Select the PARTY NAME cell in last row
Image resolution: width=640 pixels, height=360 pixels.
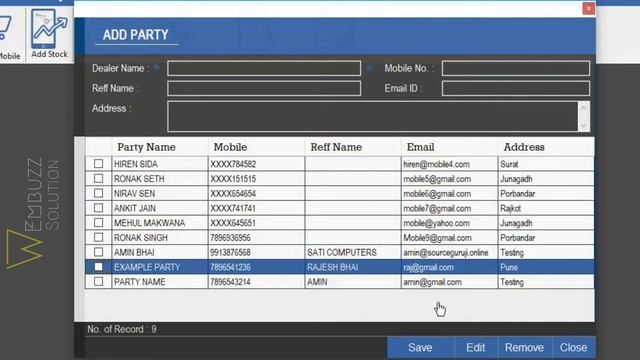[x=160, y=282]
